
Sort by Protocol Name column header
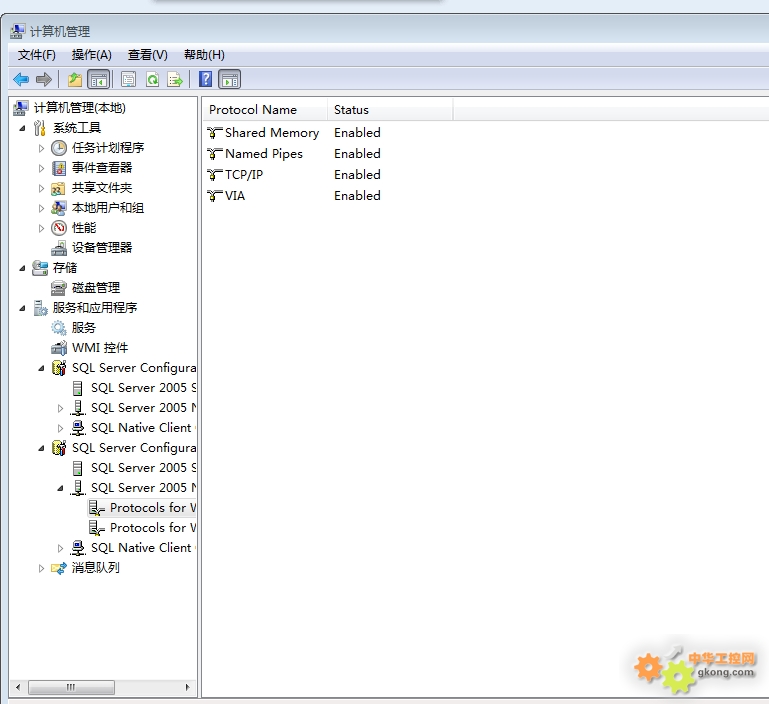(265, 109)
